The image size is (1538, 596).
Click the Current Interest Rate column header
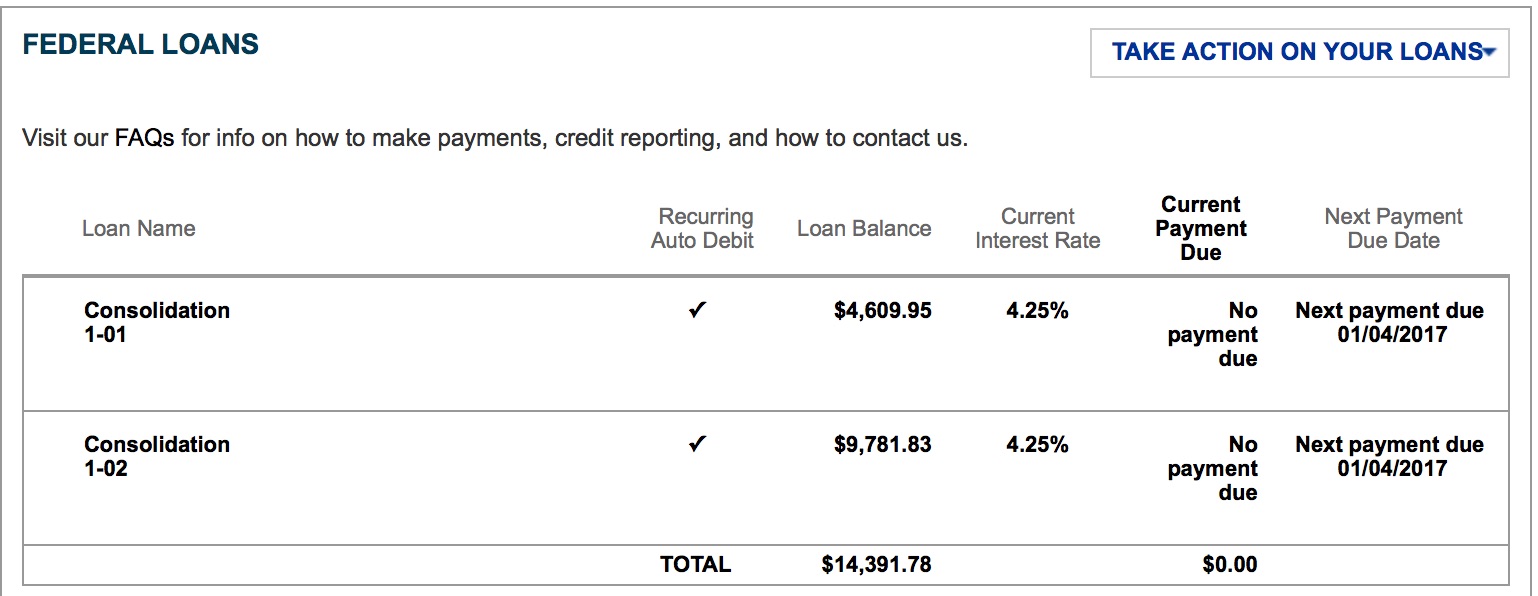pos(1038,229)
